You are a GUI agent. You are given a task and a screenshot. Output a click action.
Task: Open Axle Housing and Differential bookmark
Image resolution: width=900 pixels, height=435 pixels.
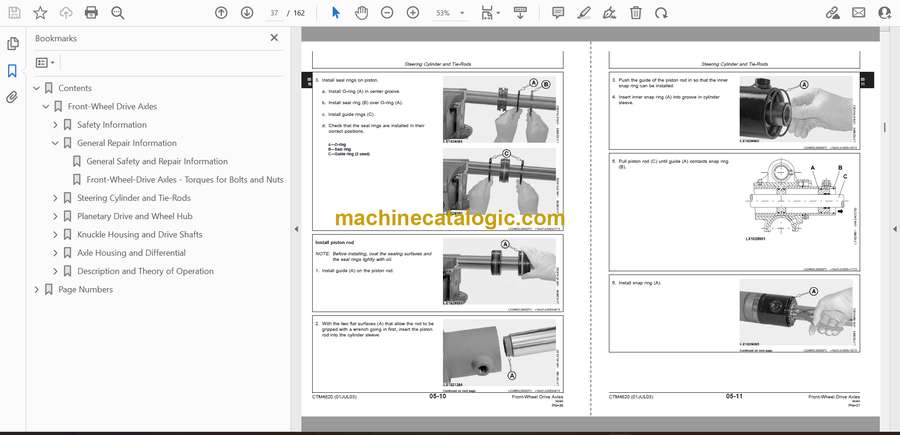pyautogui.click(x=131, y=253)
